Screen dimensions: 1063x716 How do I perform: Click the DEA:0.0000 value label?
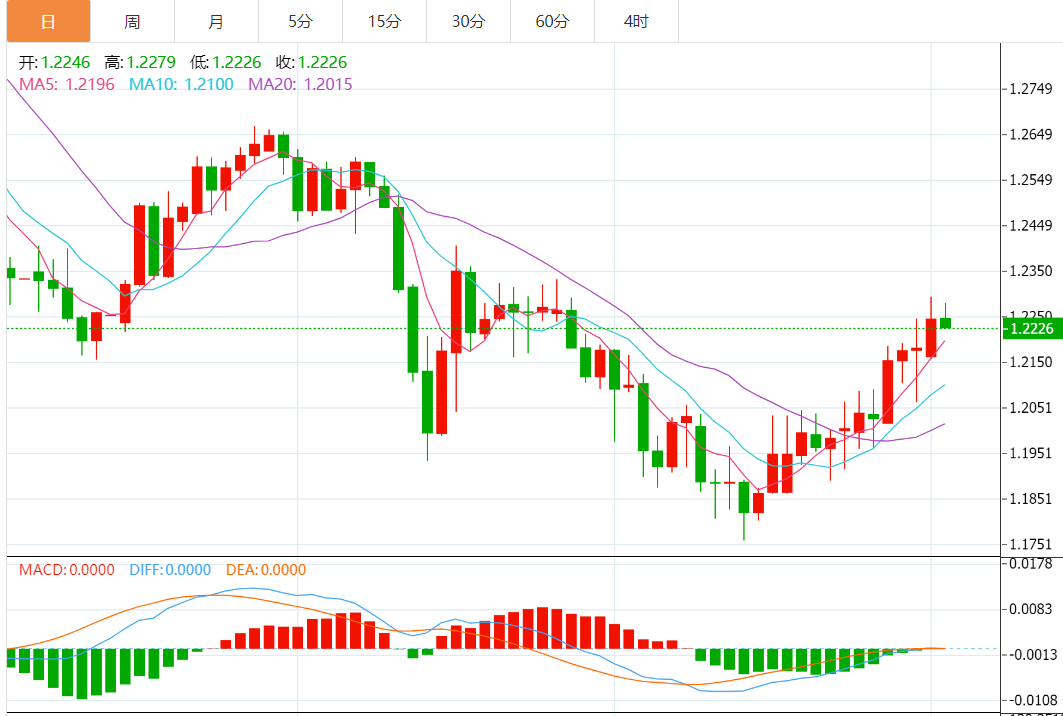(266, 570)
